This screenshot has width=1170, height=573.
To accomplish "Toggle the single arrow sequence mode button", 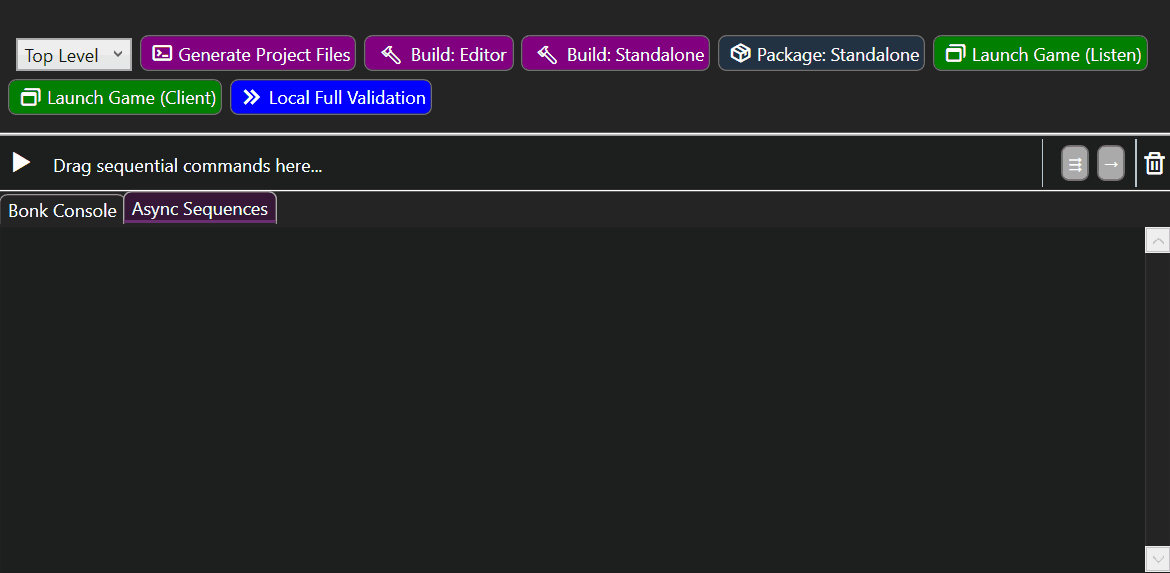I will pos(1111,163).
